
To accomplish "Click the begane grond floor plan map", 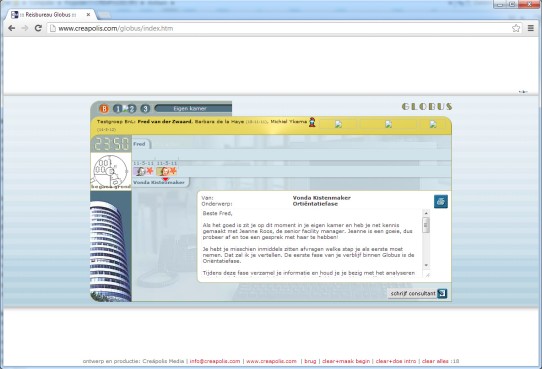I will point(111,171).
